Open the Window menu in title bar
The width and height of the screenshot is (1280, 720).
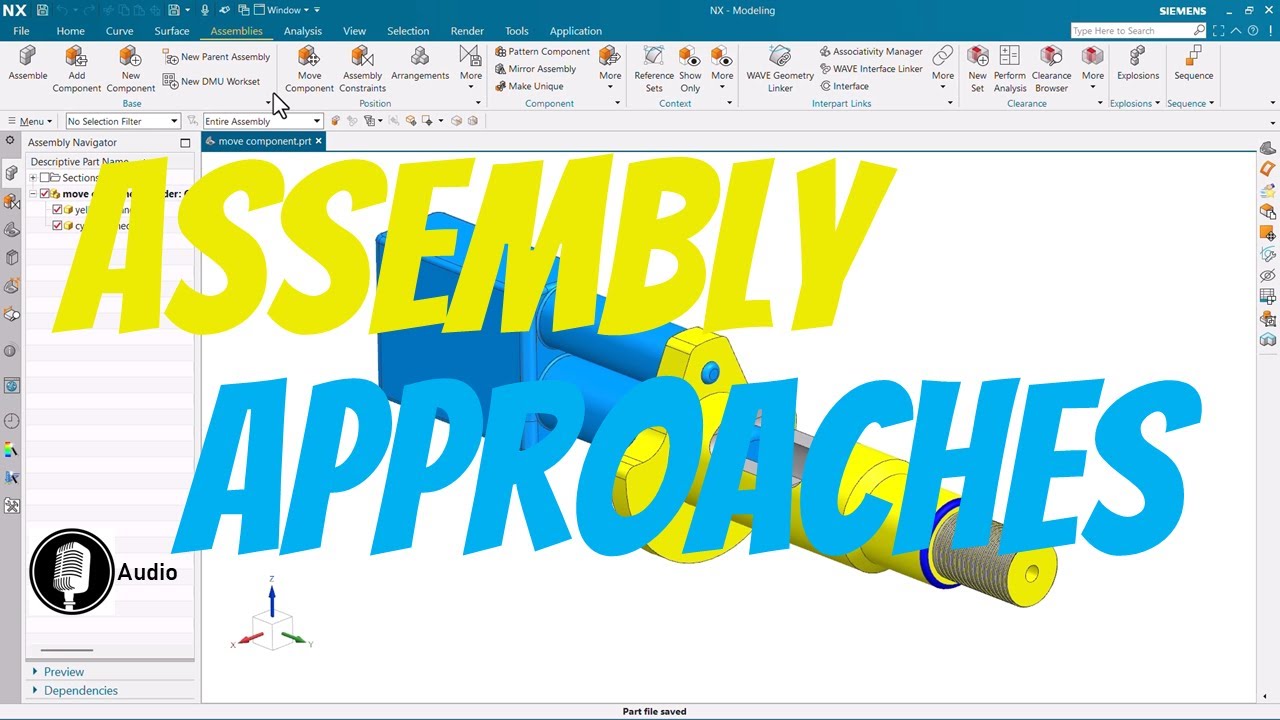point(285,10)
